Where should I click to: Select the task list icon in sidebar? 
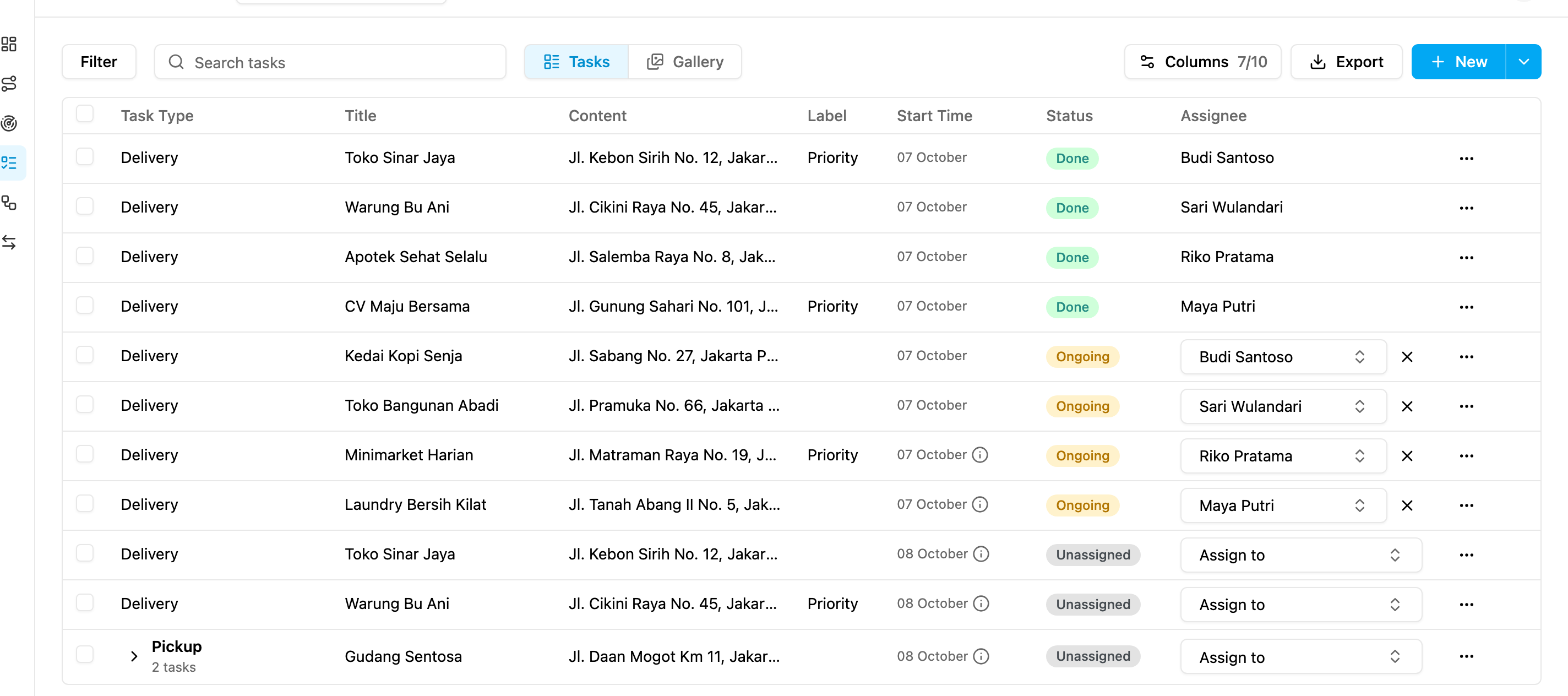click(9, 162)
